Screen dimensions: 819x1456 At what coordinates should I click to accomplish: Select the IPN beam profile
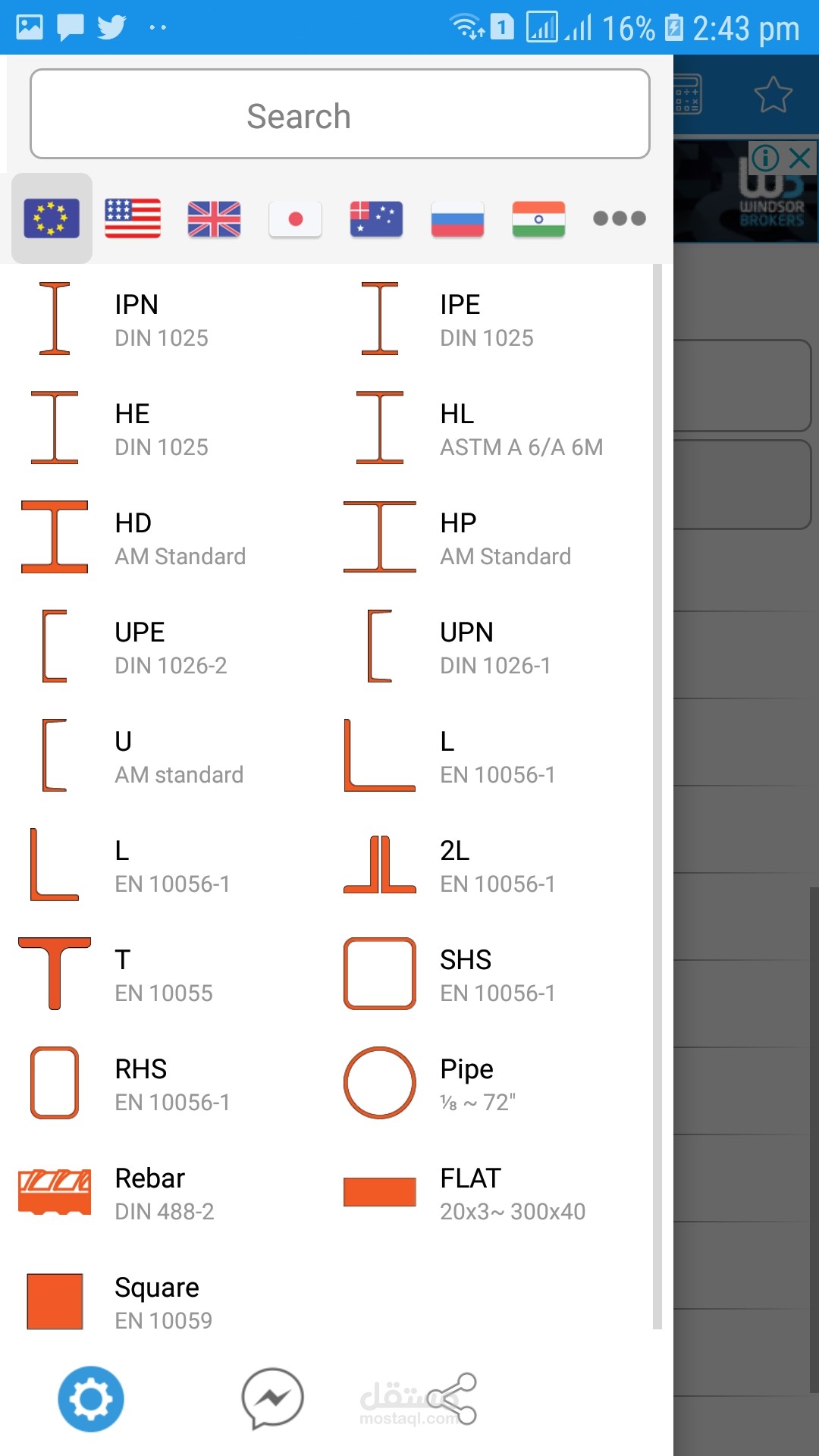click(x=136, y=319)
